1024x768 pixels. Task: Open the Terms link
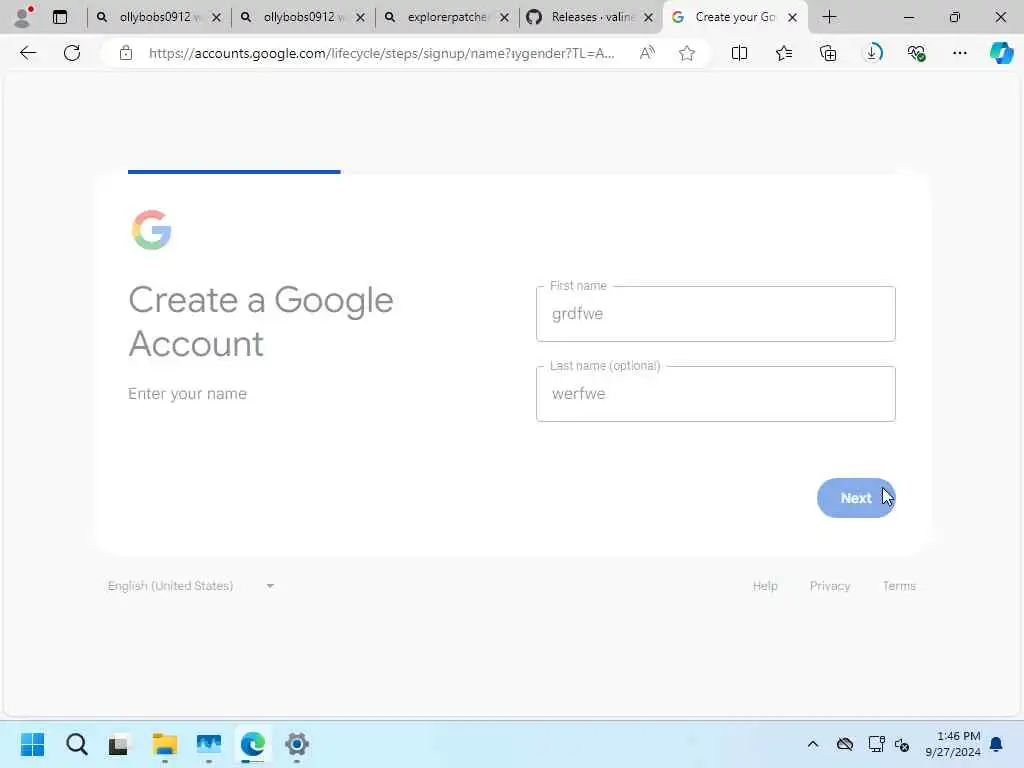click(899, 586)
